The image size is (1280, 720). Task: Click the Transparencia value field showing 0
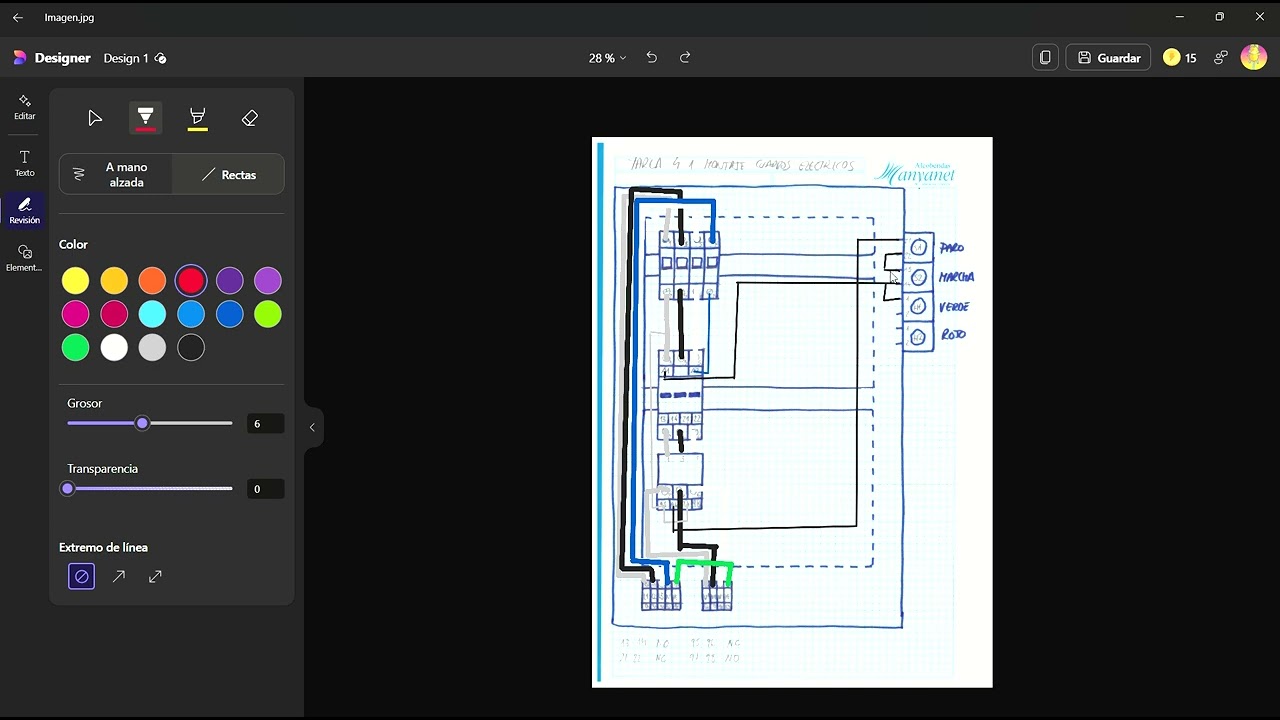pos(266,489)
